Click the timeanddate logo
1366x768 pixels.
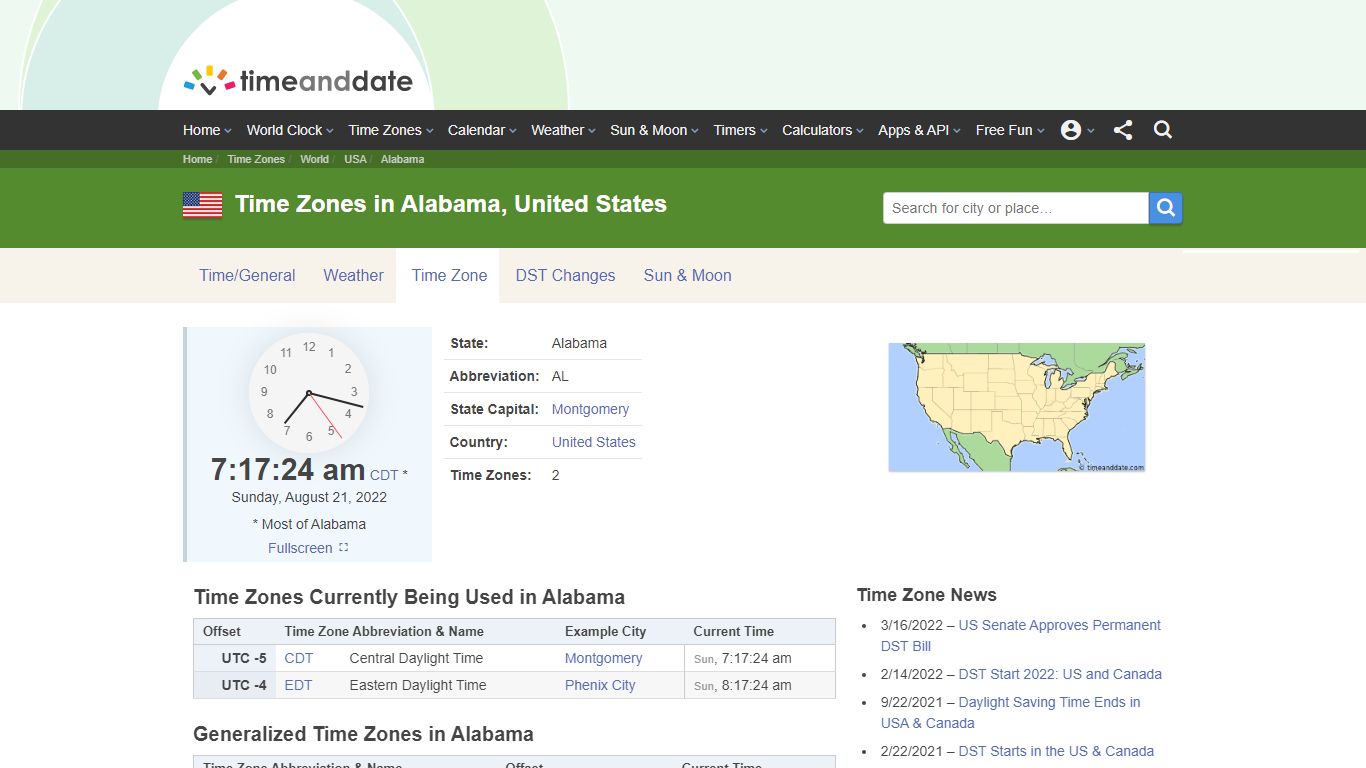pos(298,81)
